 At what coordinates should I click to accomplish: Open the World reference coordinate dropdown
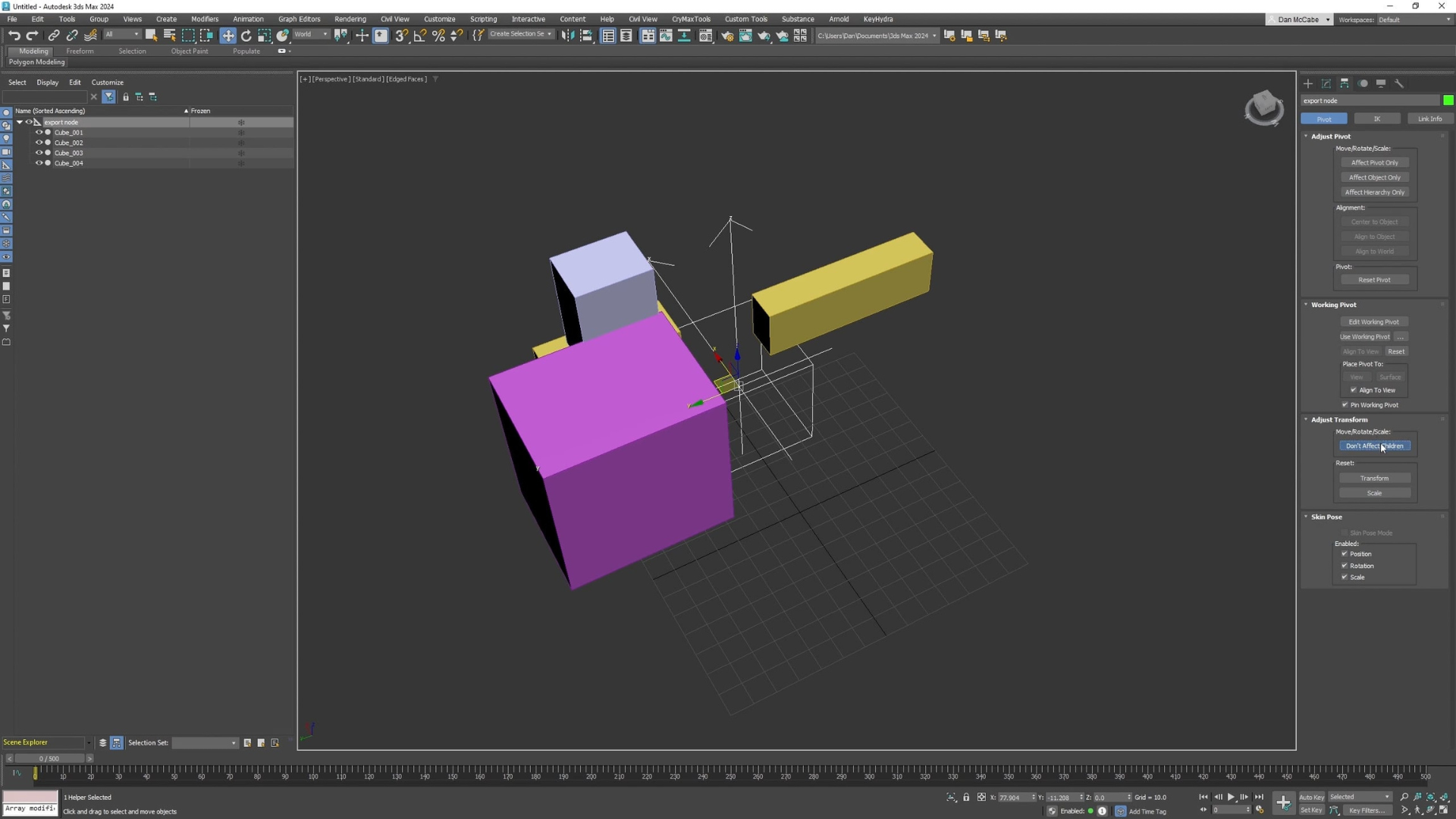point(311,35)
